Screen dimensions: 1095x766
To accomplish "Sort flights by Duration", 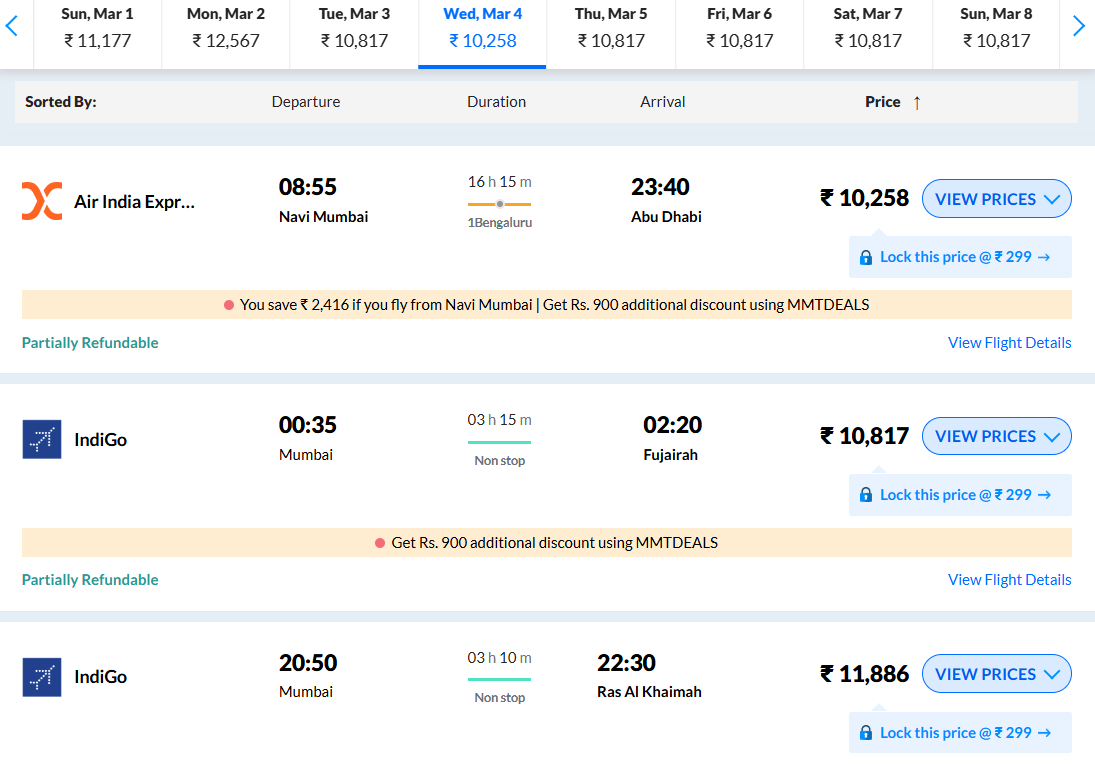I will tap(497, 102).
